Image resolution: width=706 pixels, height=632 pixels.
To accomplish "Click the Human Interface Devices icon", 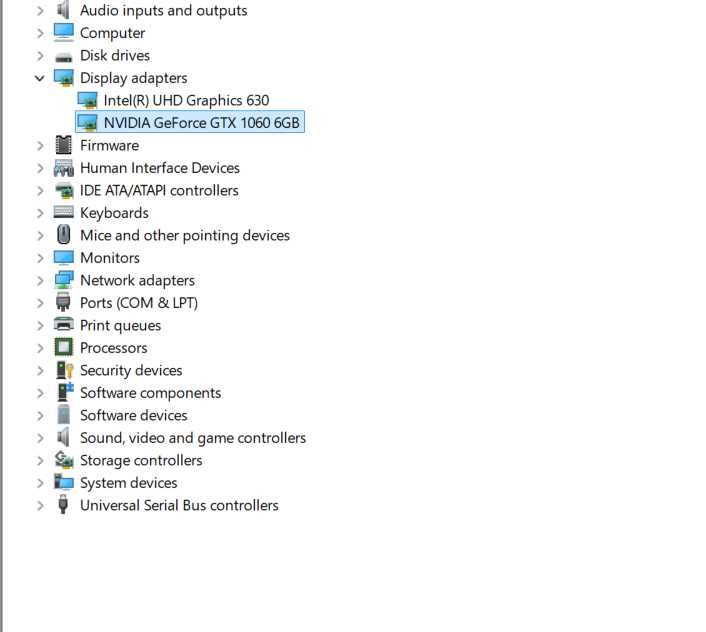I will (x=63, y=167).
